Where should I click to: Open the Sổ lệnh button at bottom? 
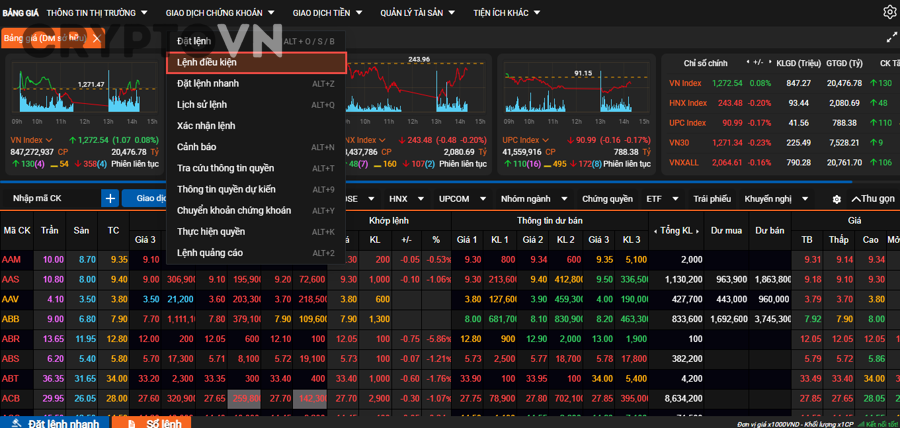pos(151,423)
